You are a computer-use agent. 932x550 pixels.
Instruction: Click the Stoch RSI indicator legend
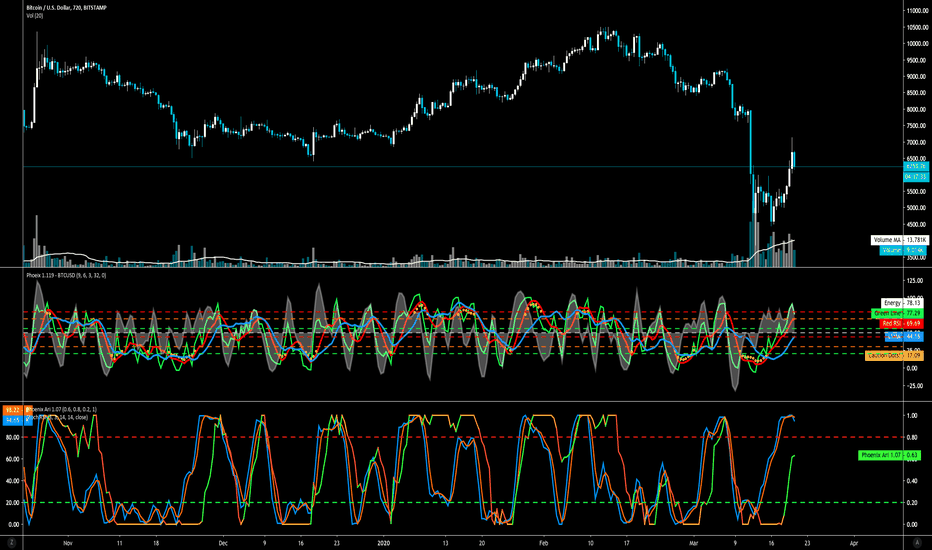tap(58, 417)
